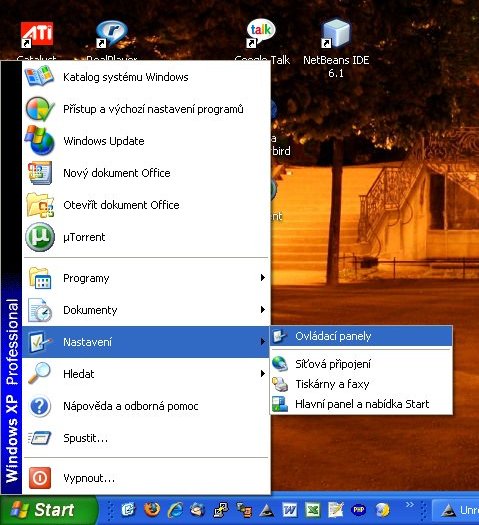Screen dimensions: 479x525
Task: Click the Tiskárny a faxy printer icon
Action: coord(280,384)
